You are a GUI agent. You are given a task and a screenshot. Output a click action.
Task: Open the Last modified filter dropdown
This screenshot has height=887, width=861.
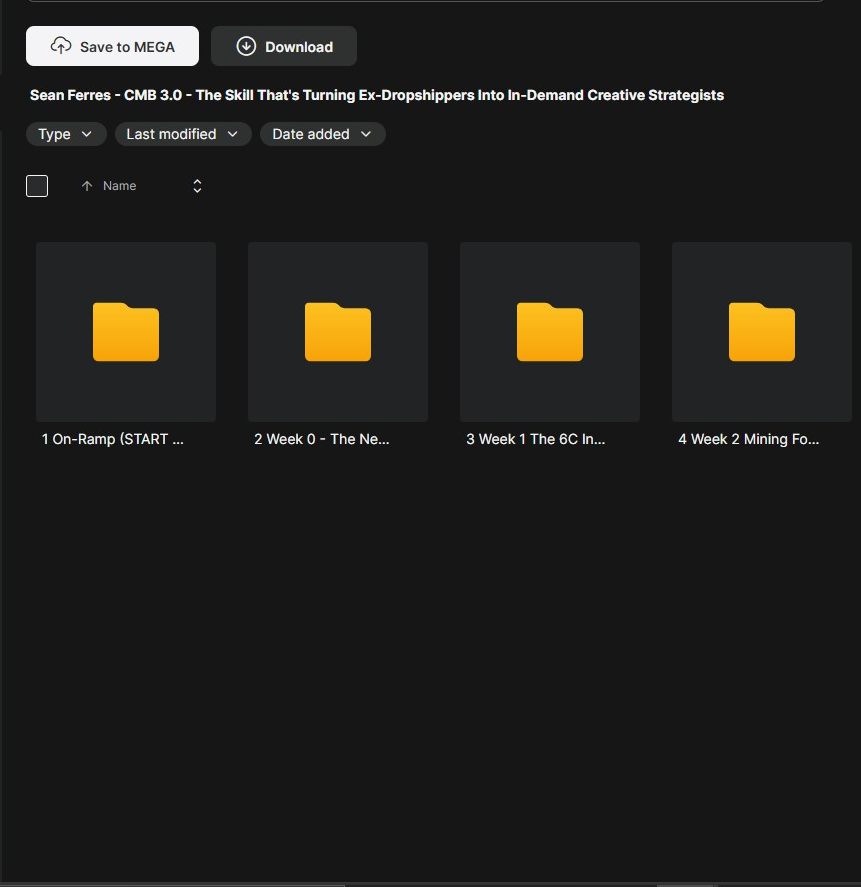pyautogui.click(x=183, y=134)
